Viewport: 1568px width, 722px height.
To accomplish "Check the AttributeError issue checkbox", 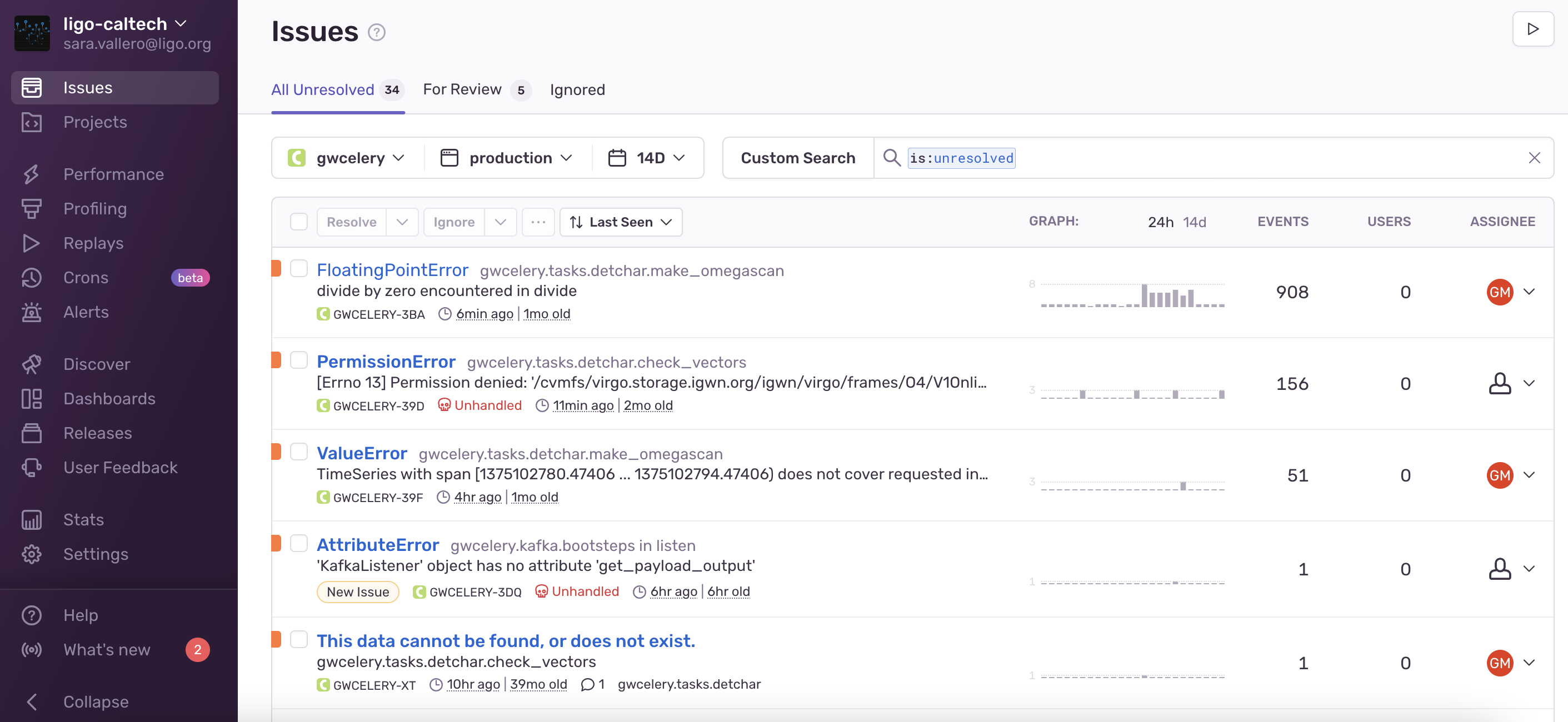I will pyautogui.click(x=299, y=543).
